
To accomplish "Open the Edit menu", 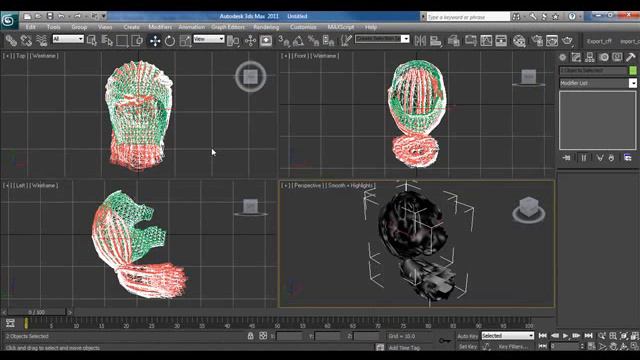I will click(x=31, y=27).
